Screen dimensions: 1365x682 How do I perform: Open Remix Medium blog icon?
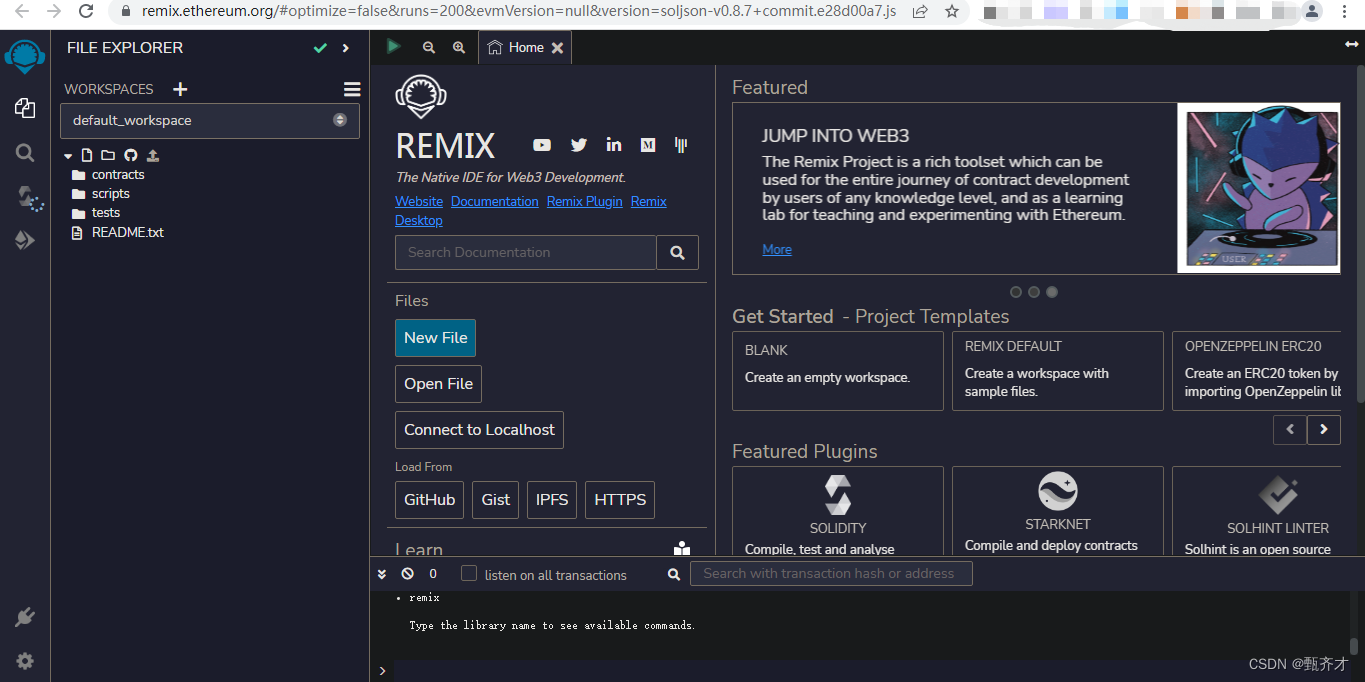pyautogui.click(x=648, y=145)
